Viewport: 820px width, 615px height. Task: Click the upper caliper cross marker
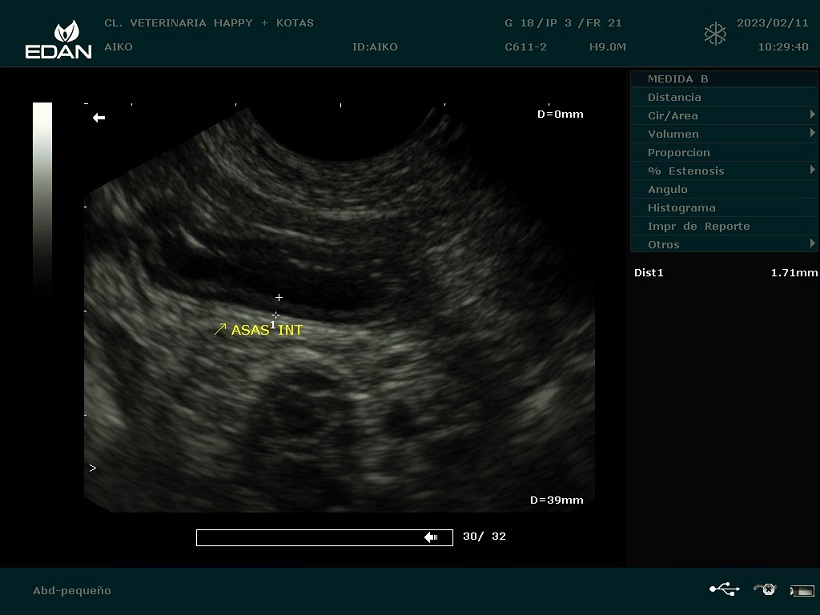click(x=279, y=298)
